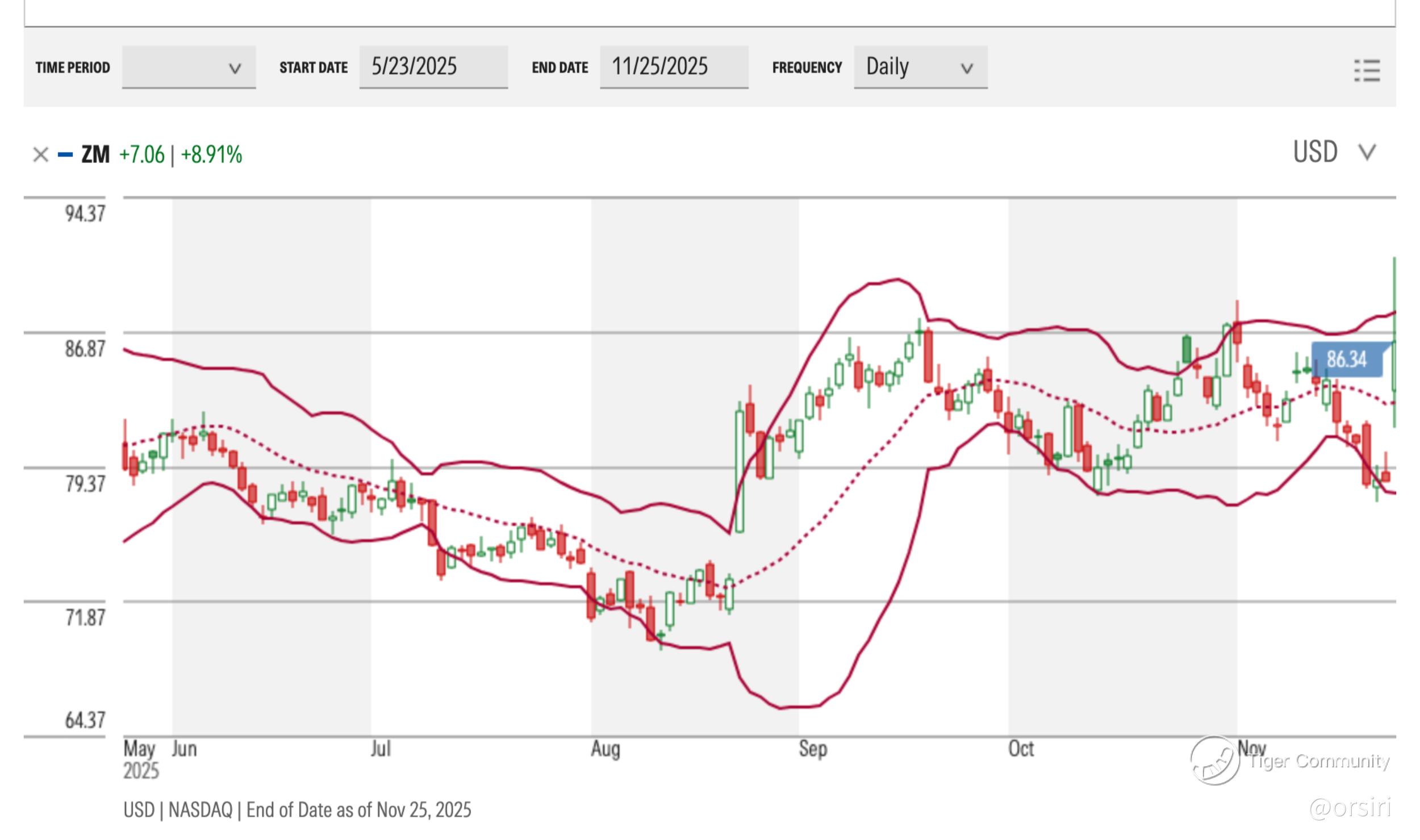Click the Aug month axis label
The height and width of the screenshot is (840, 1420).
click(x=605, y=749)
